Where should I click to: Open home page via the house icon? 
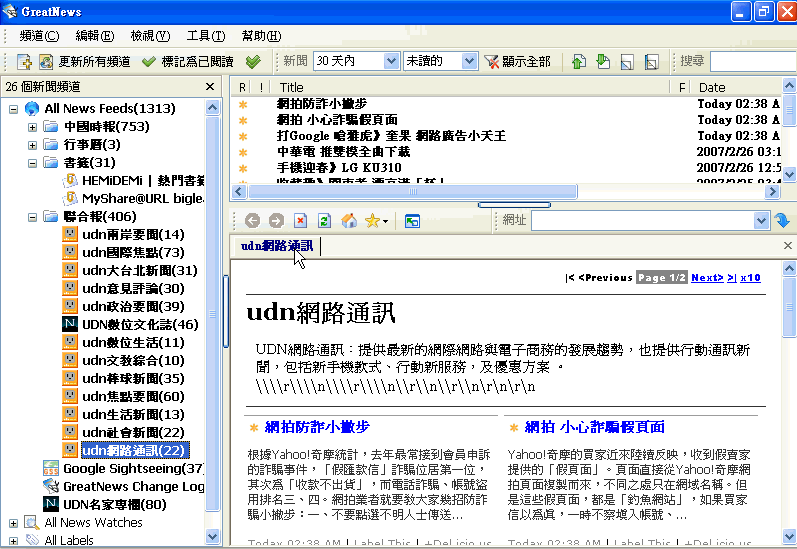tap(349, 221)
